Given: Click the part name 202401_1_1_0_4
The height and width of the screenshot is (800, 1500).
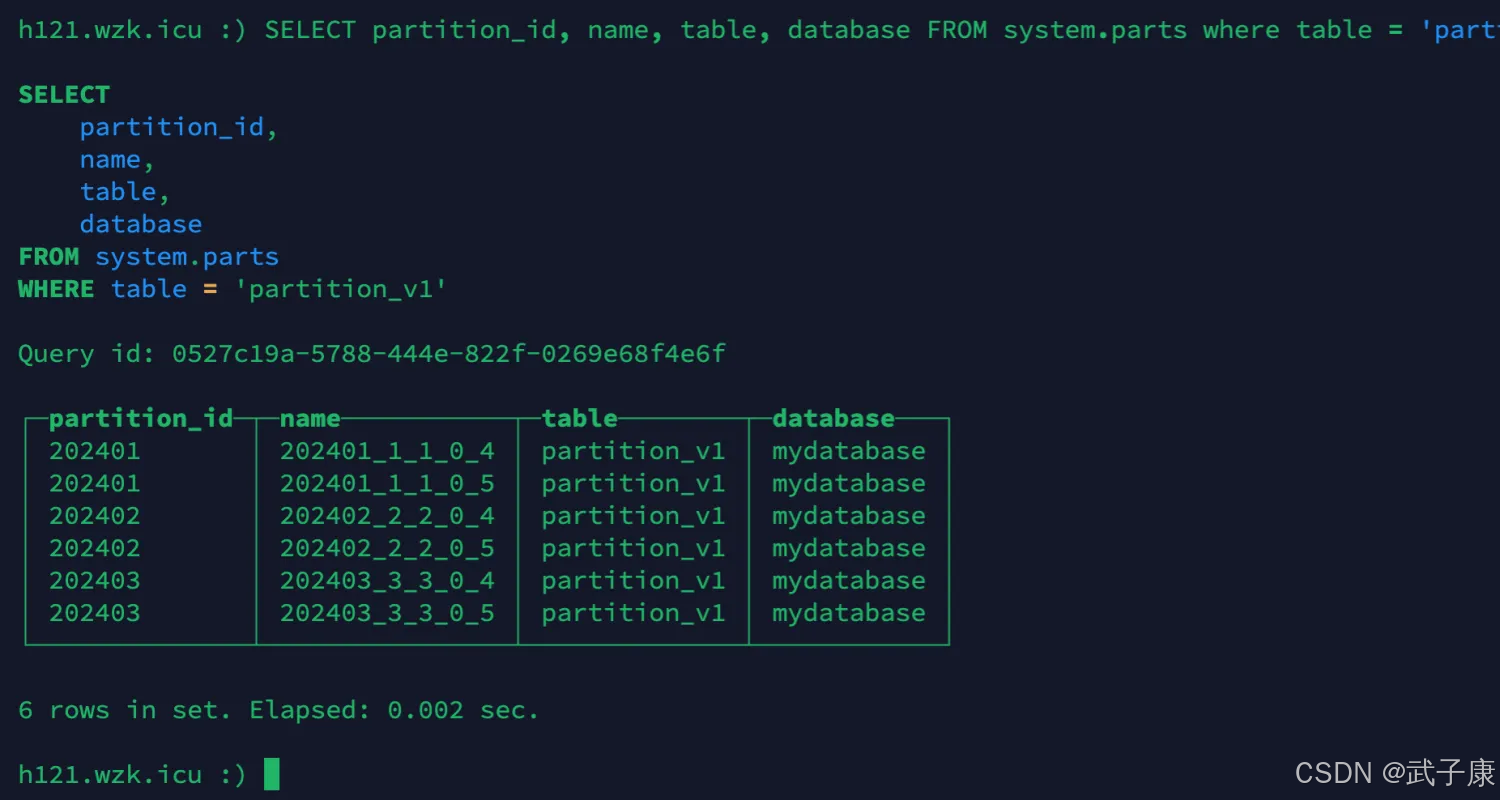Looking at the screenshot, I should pyautogui.click(x=387, y=451).
